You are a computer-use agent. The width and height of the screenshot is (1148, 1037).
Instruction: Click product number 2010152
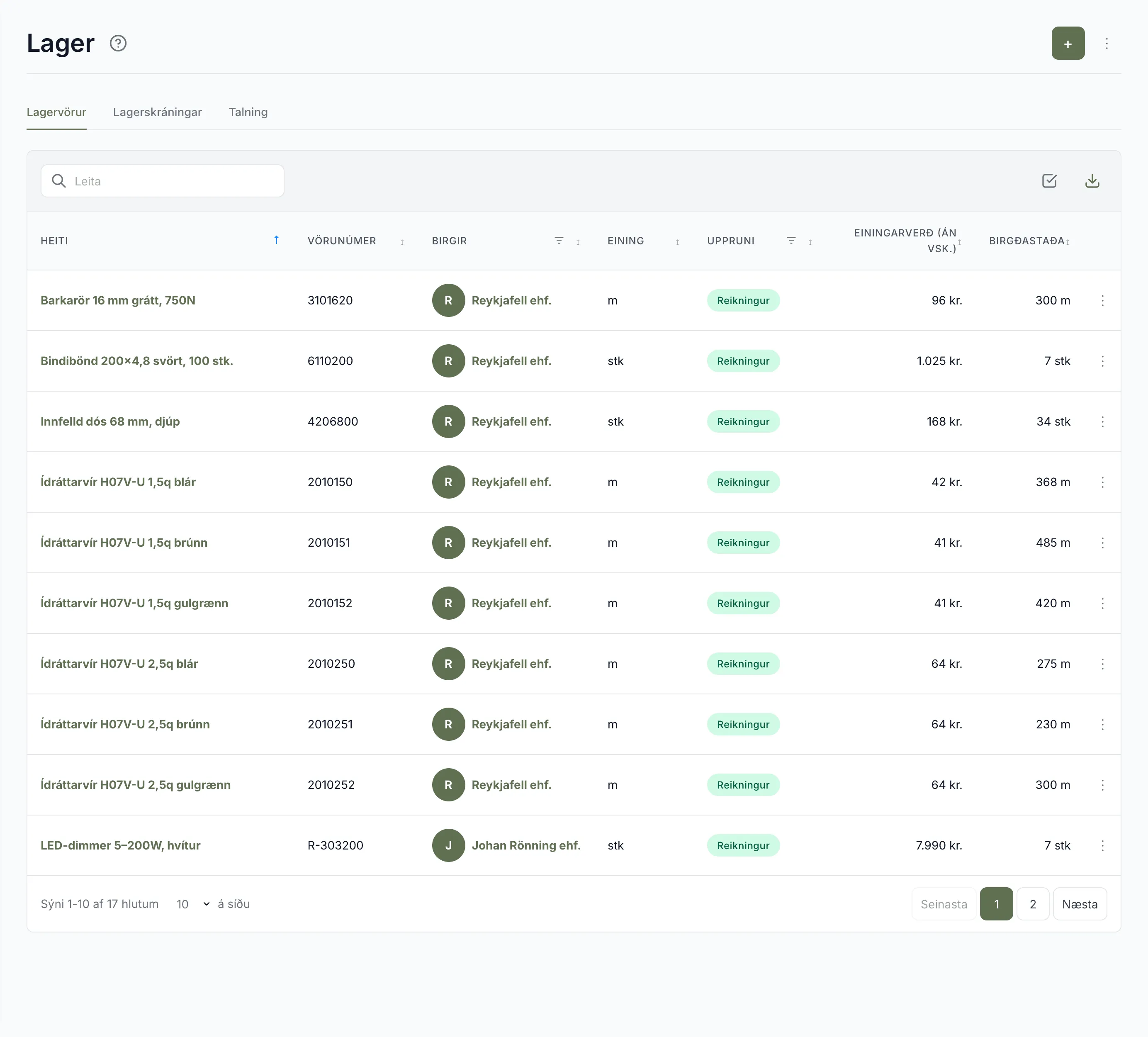point(330,603)
